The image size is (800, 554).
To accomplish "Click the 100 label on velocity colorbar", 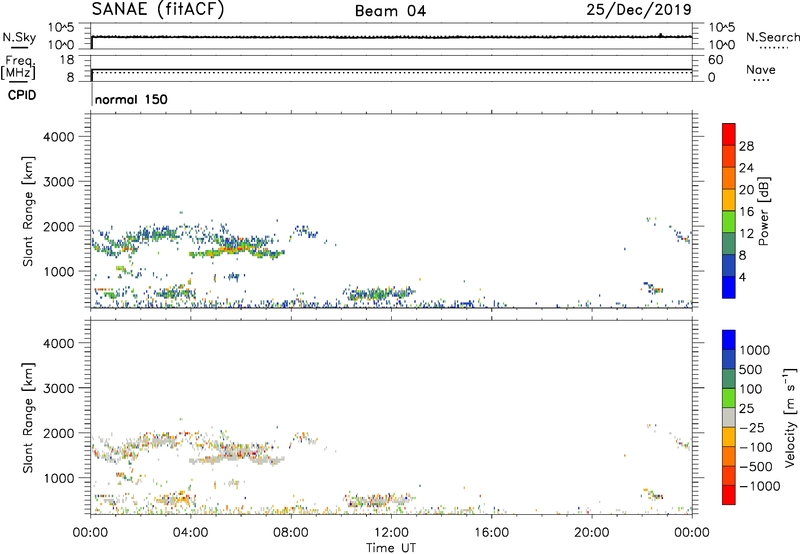I will [751, 389].
